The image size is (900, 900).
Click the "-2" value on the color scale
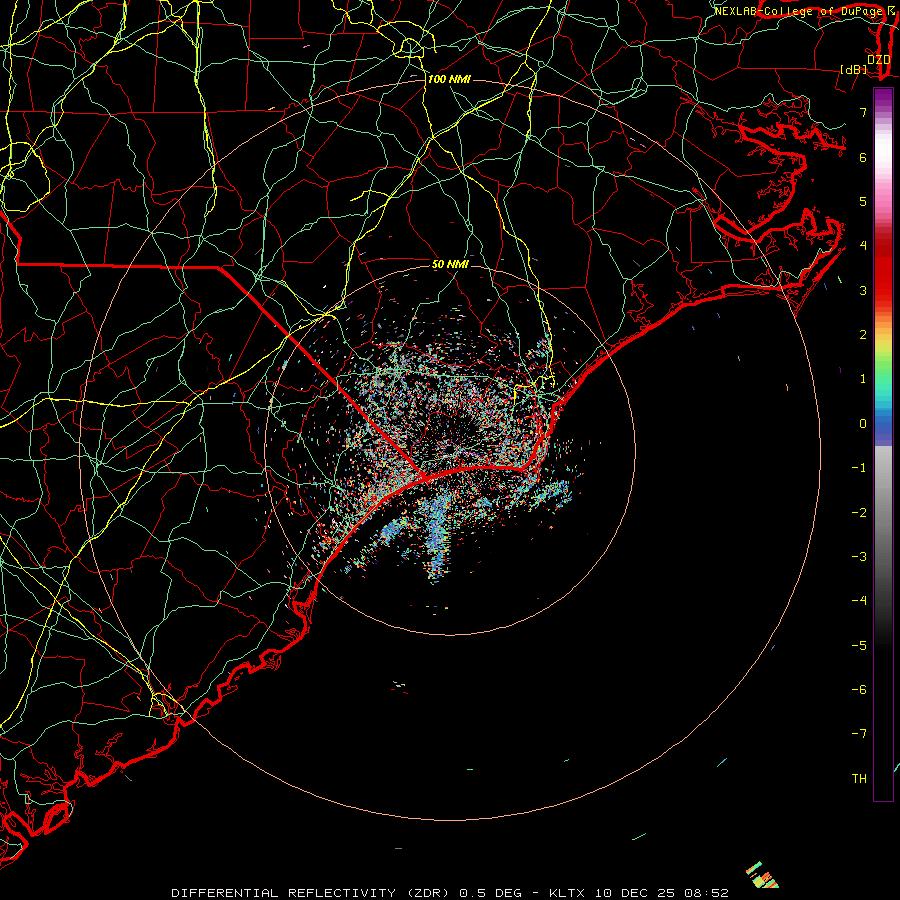coord(859,513)
